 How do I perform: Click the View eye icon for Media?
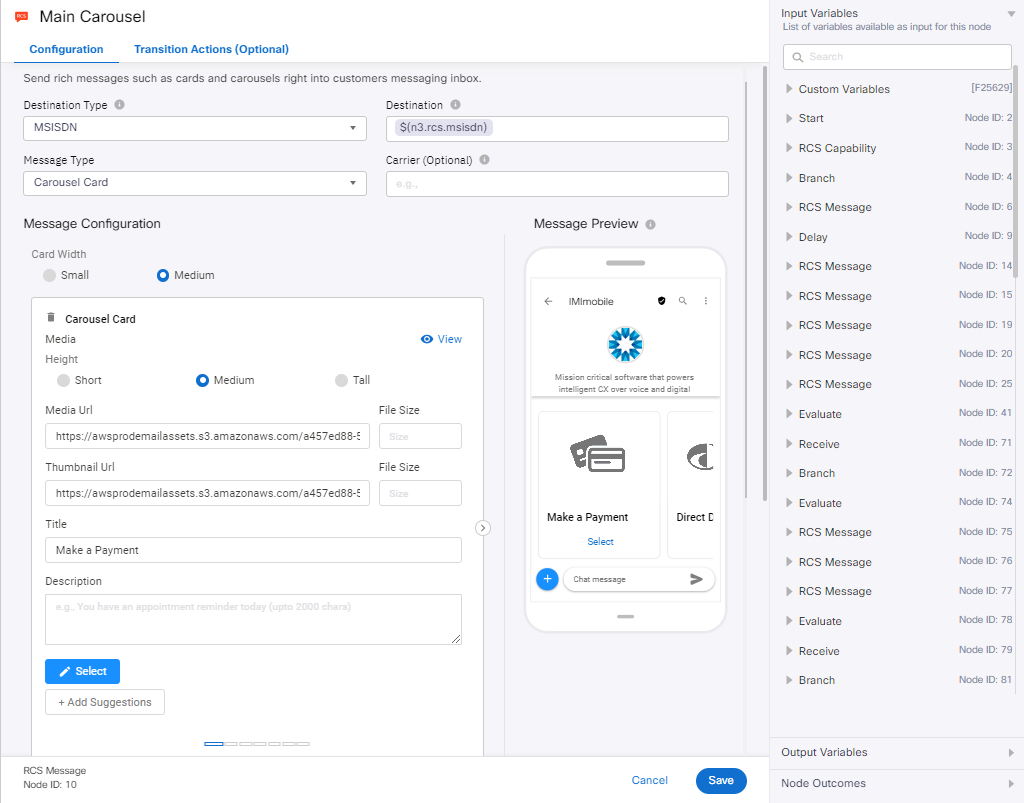427,339
